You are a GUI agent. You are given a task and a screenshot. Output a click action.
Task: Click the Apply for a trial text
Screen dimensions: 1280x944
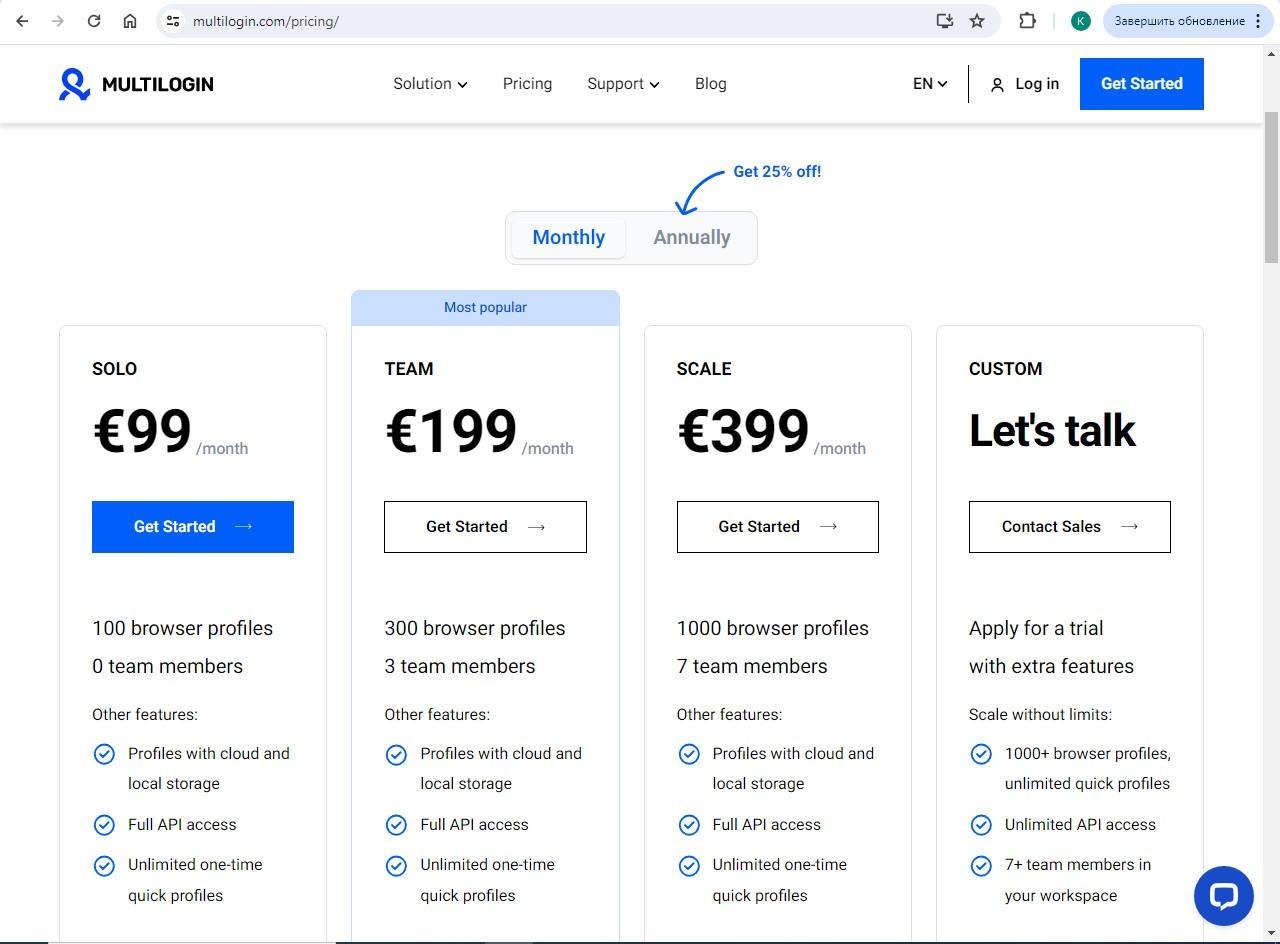(x=1036, y=629)
